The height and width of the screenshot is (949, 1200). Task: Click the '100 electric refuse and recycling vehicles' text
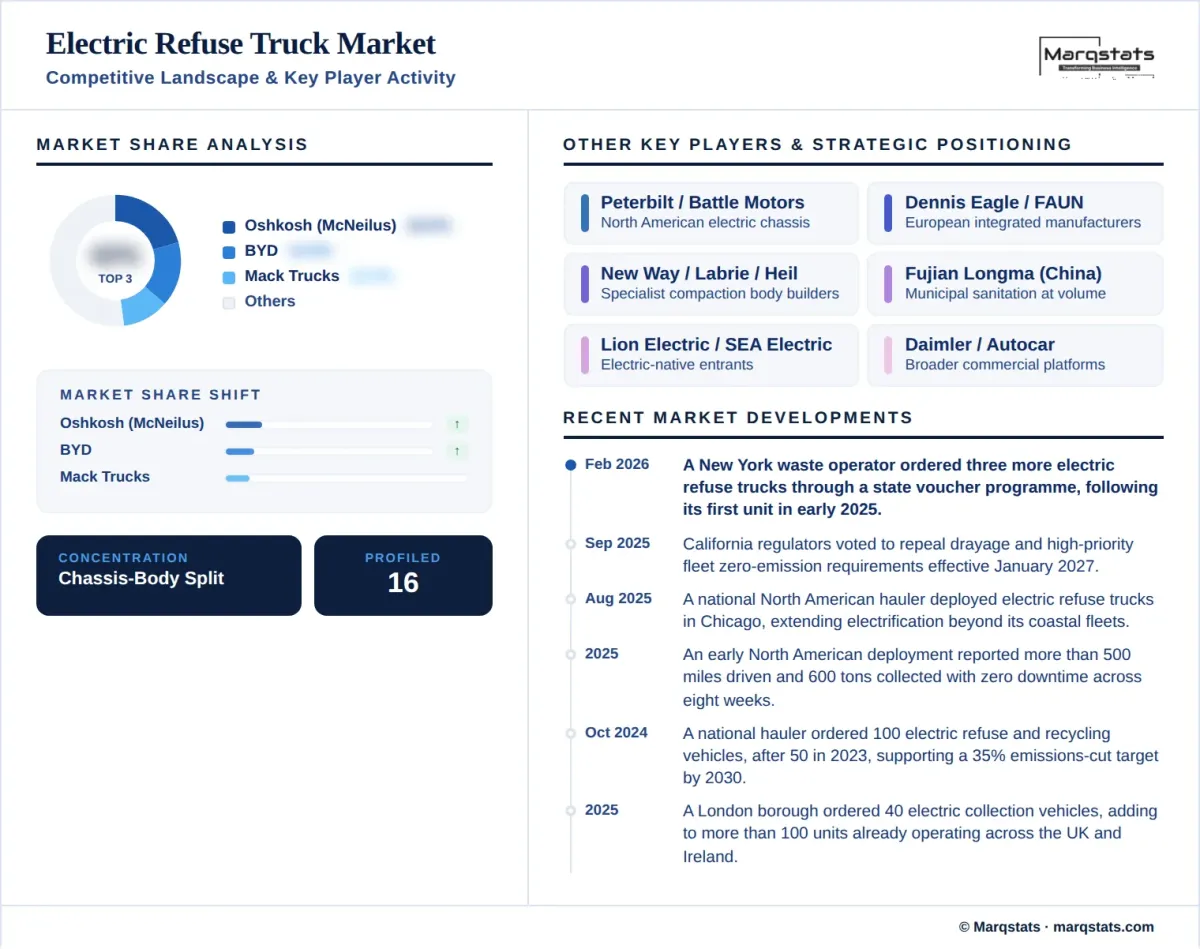(x=920, y=755)
